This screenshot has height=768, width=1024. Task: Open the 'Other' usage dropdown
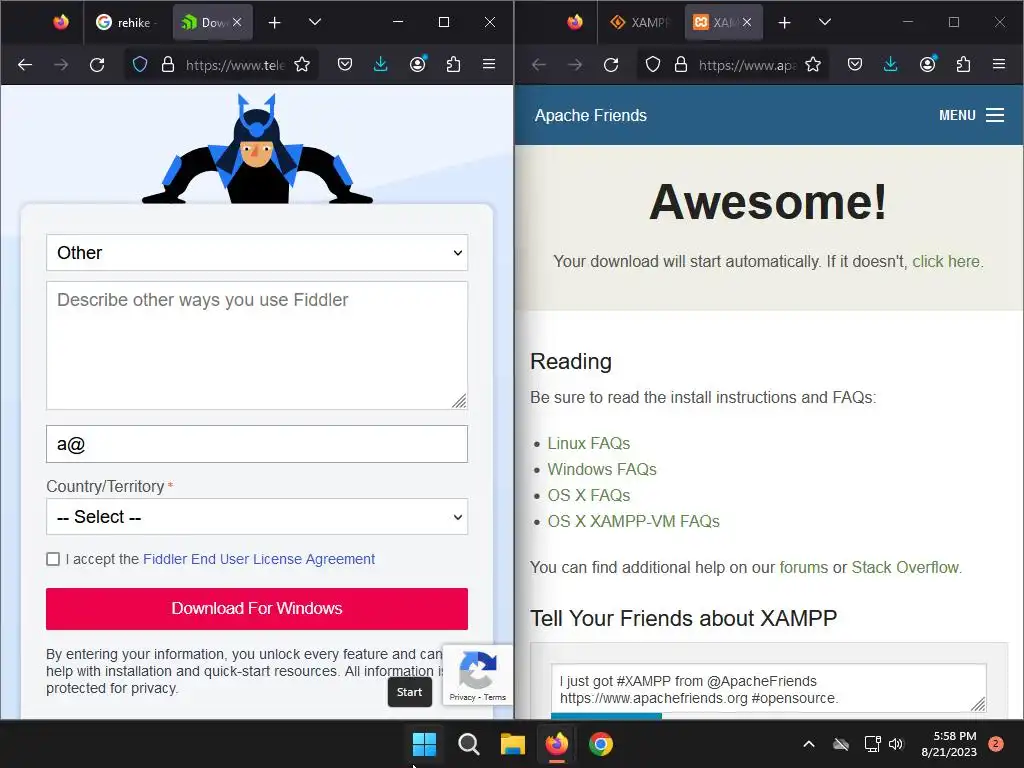coord(257,253)
